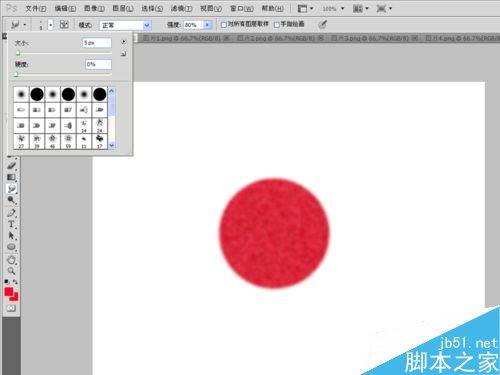Open the red foreground color swatch
The width and height of the screenshot is (500, 375).
[x=9, y=292]
